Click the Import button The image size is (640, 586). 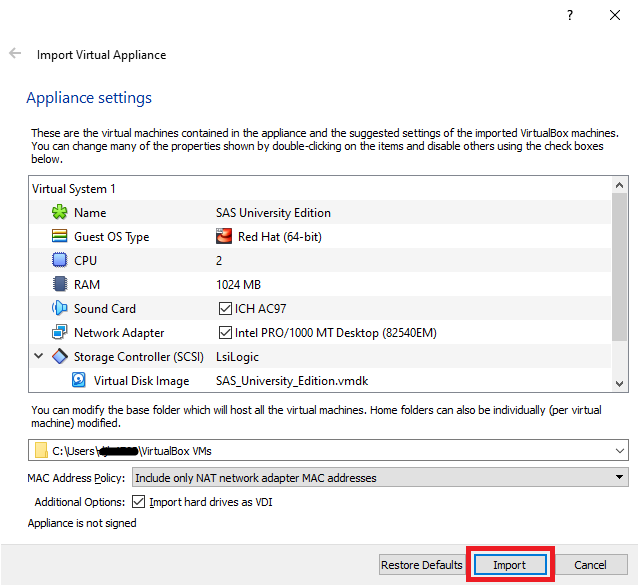[x=510, y=565]
